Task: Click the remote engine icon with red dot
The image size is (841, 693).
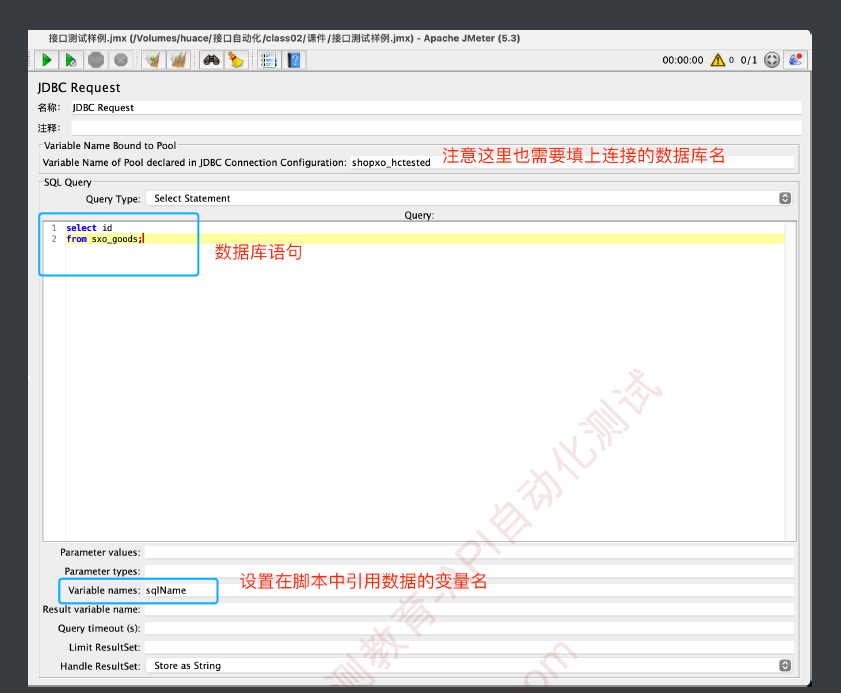Action: (x=795, y=60)
